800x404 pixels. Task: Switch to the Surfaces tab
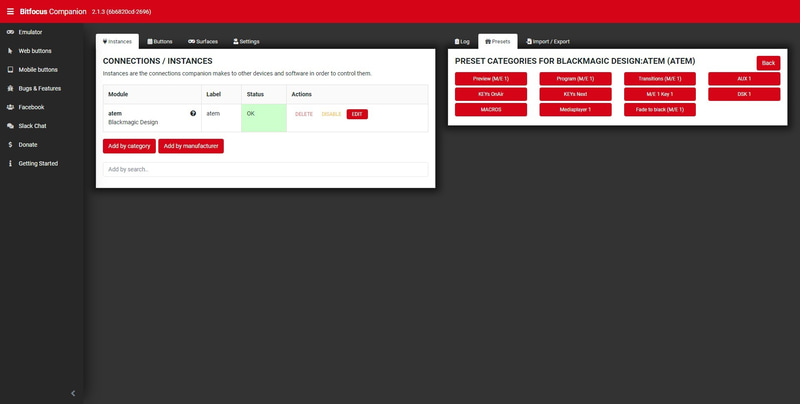click(203, 41)
